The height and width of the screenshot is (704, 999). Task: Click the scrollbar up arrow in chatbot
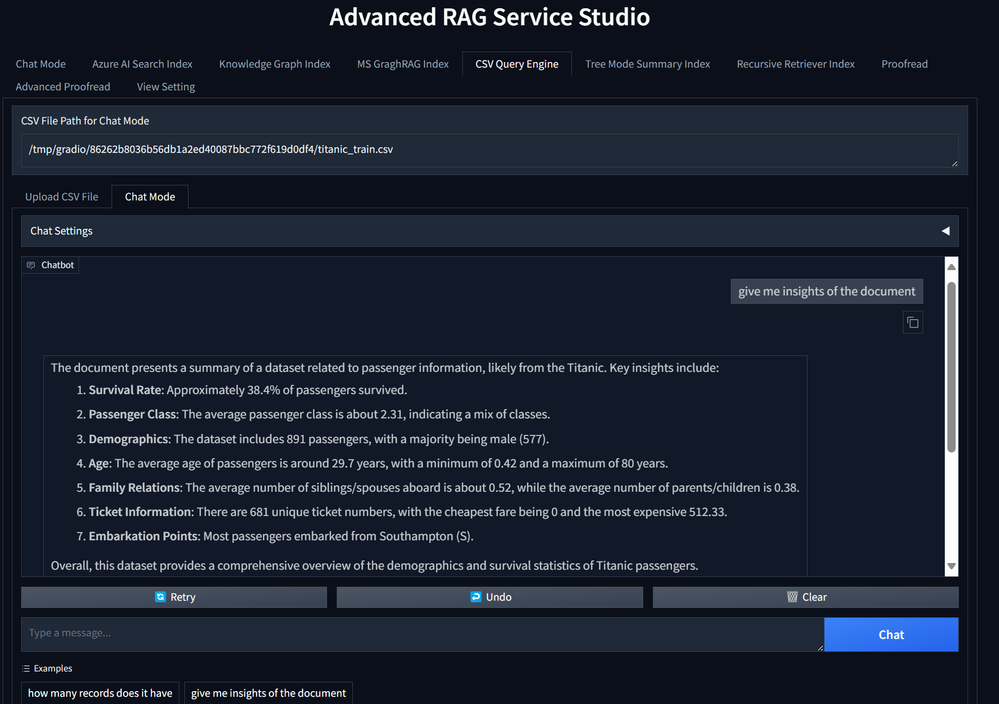tap(951, 267)
